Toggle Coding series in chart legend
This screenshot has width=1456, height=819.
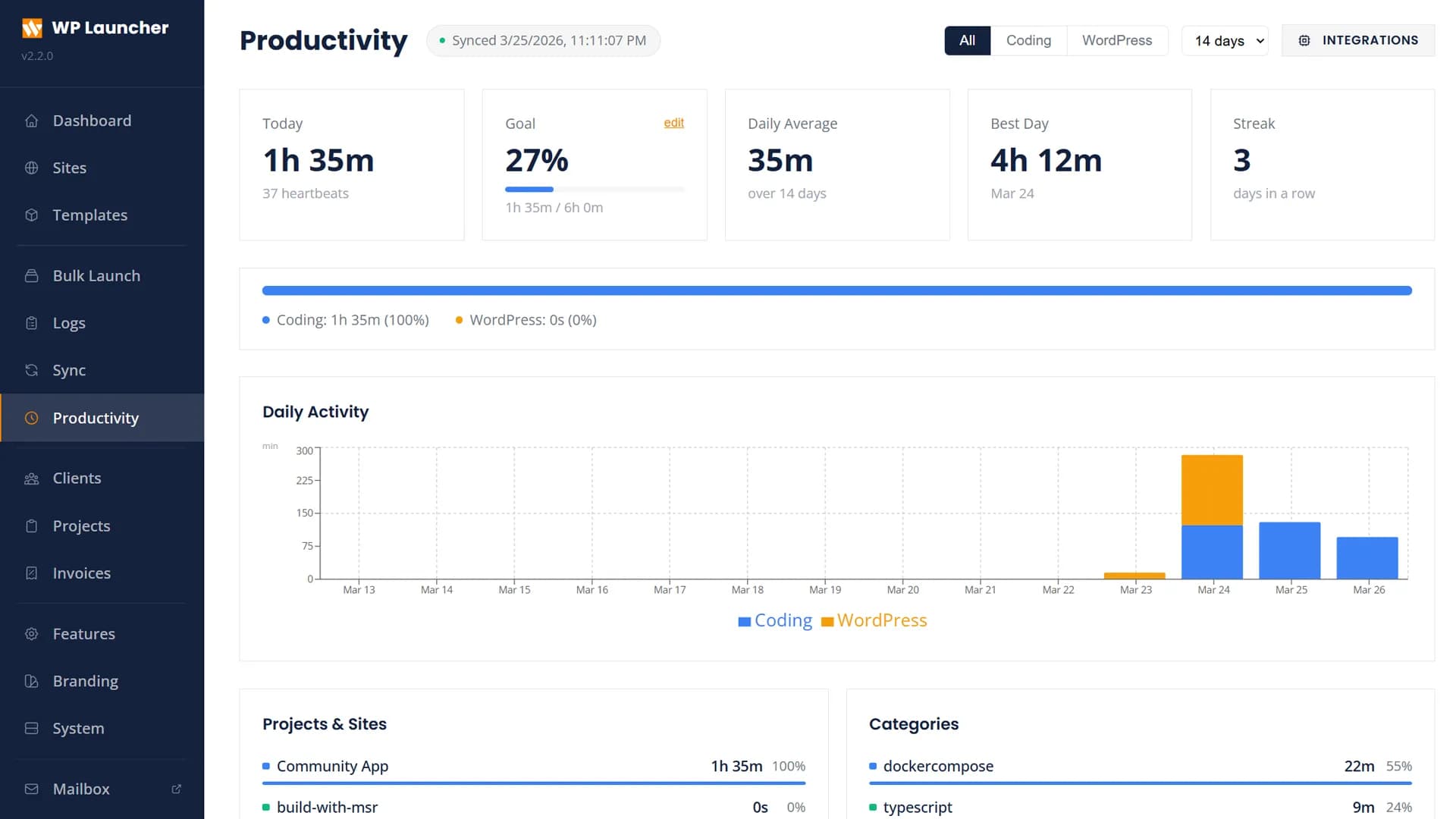coord(775,620)
